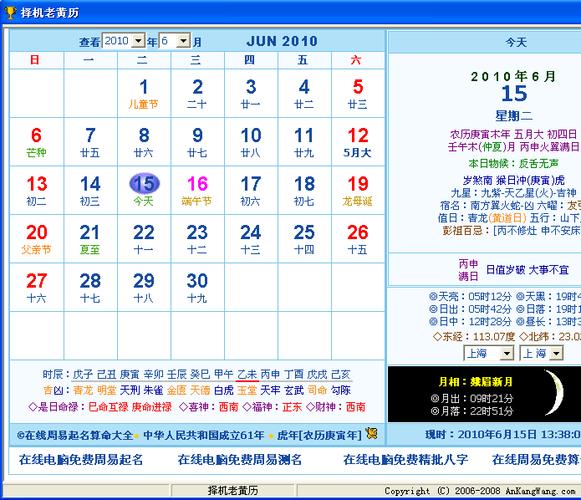
Task: Click the 己亥 hour entry
Action: pos(341,374)
